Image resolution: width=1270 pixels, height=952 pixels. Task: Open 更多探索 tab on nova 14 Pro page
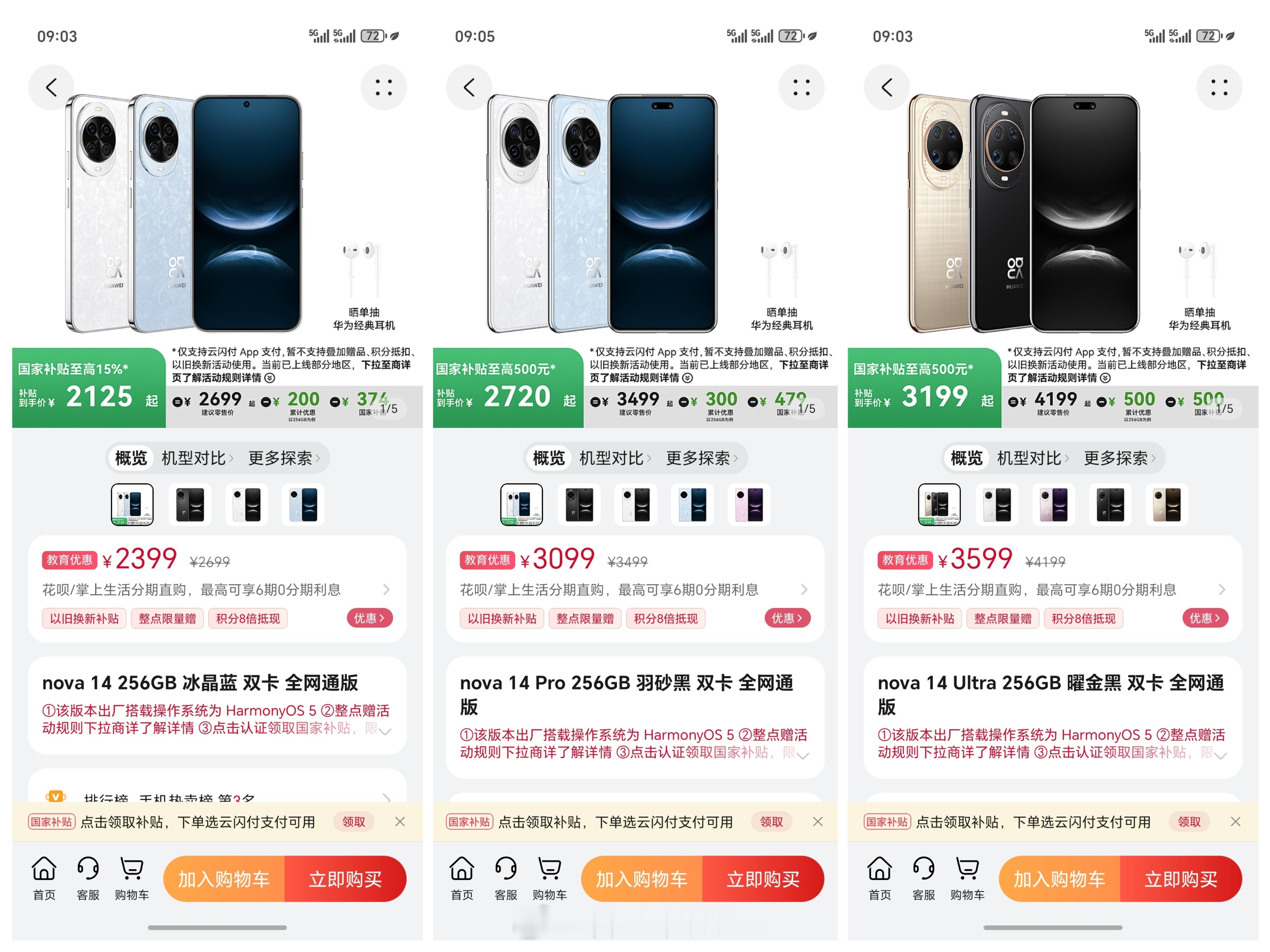702,458
